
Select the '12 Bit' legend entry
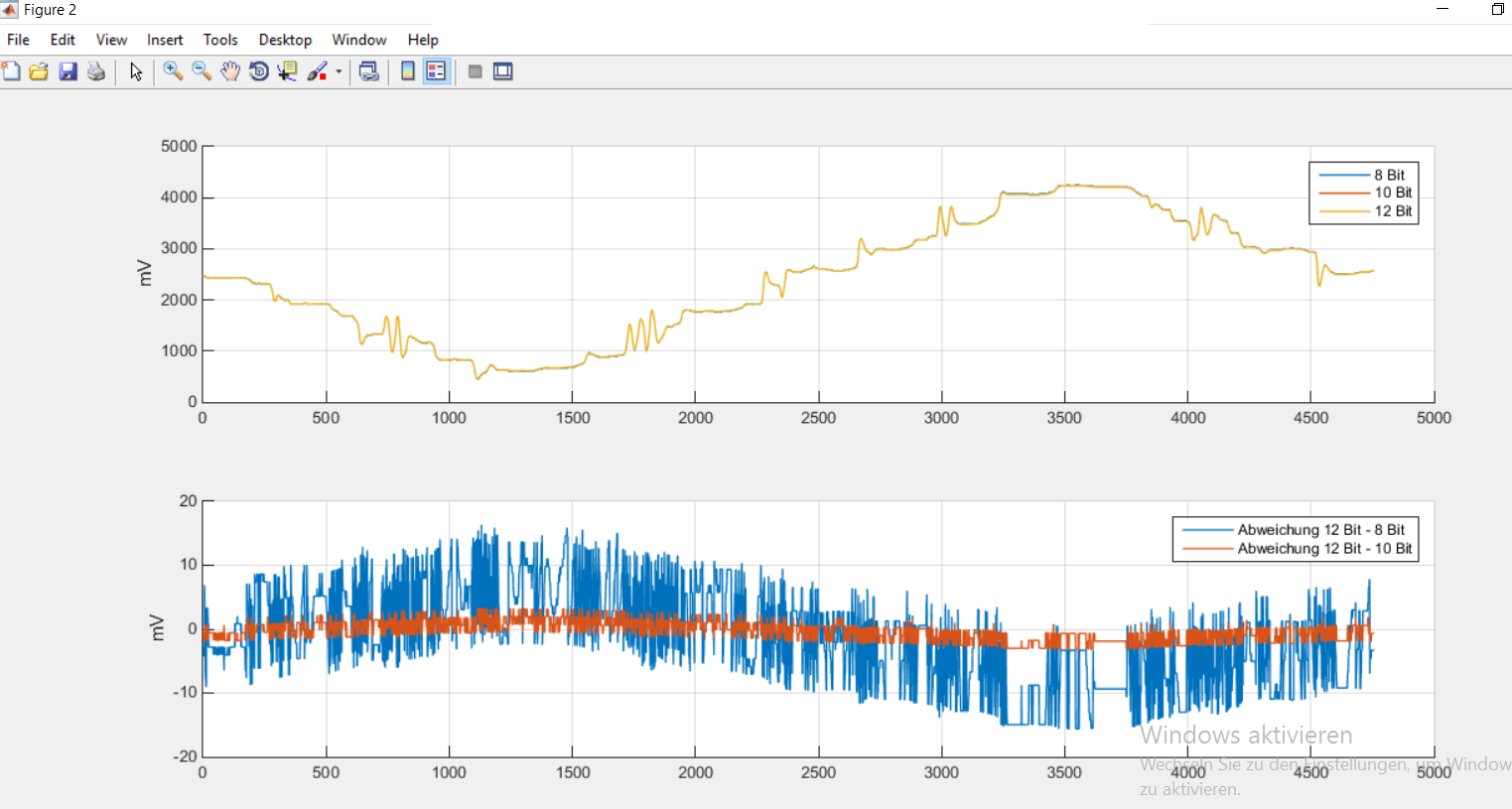coord(1393,210)
